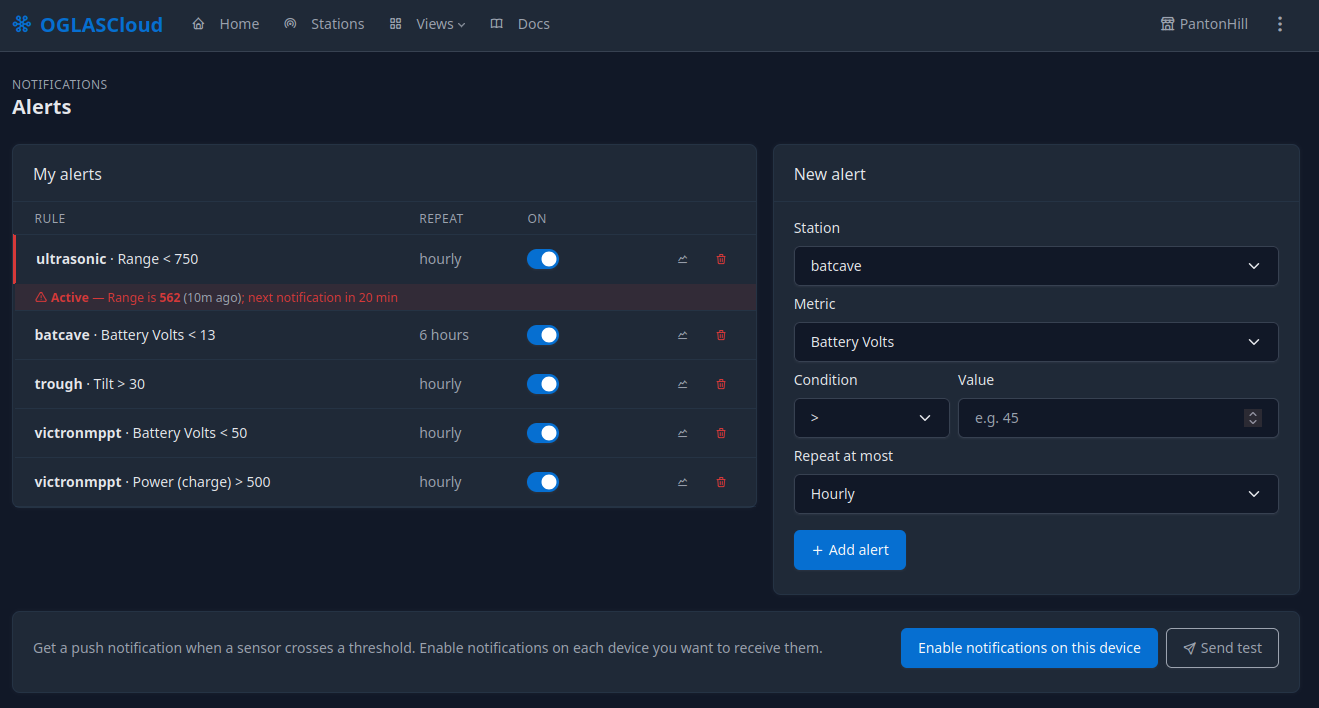The height and width of the screenshot is (708, 1319).
Task: Open the Condition operator dropdown
Action: click(872, 418)
